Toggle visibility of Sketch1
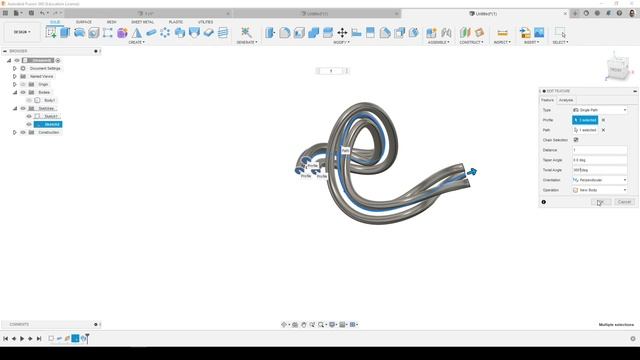640x360 pixels. point(29,116)
